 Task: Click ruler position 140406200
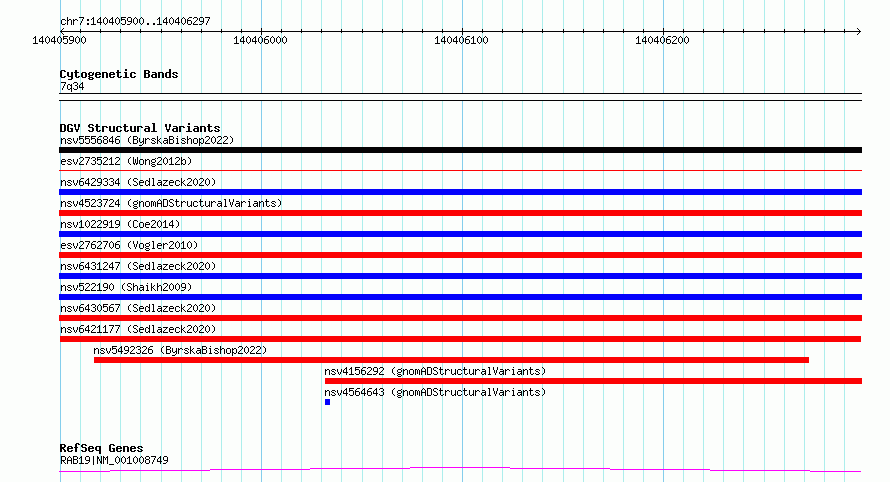(662, 40)
